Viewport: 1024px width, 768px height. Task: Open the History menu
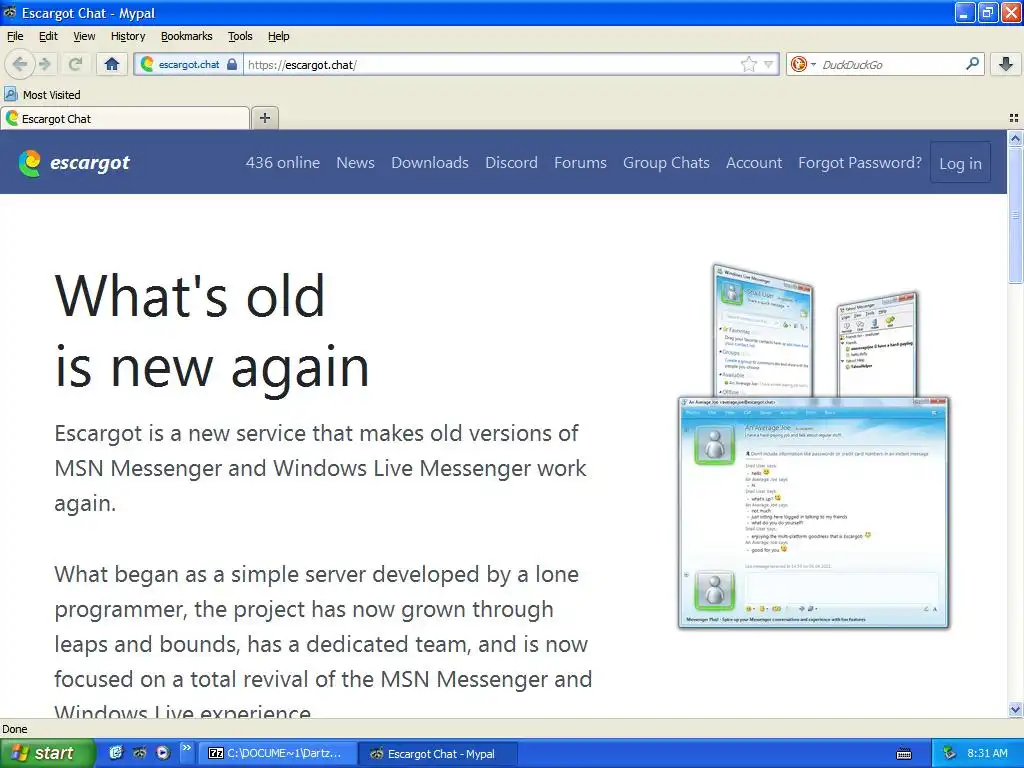pyautogui.click(x=128, y=36)
